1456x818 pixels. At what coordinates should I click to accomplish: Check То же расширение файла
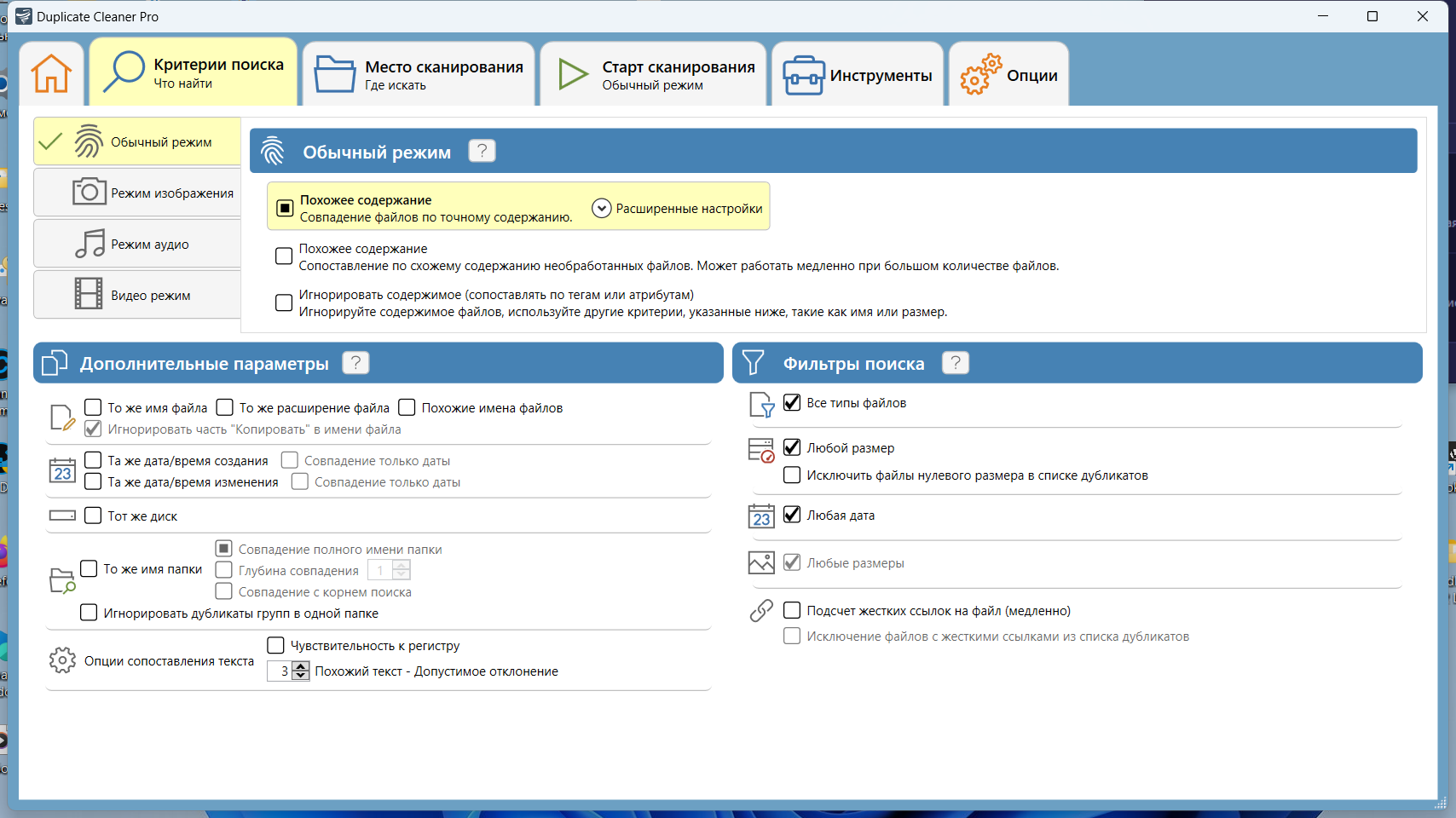click(225, 407)
